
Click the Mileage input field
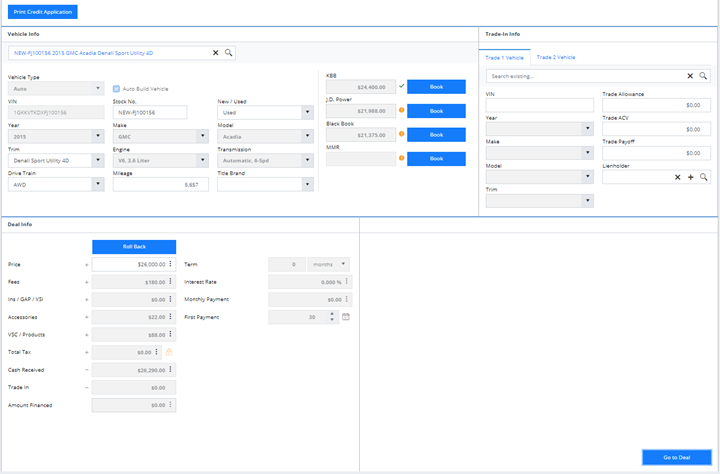point(161,185)
